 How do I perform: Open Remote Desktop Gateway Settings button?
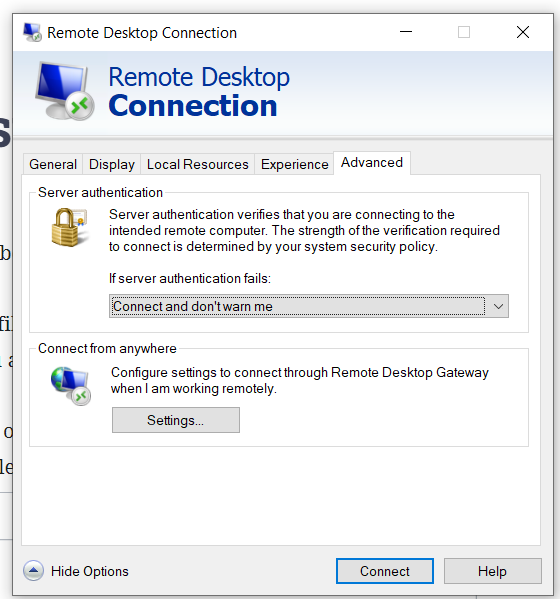tap(176, 420)
